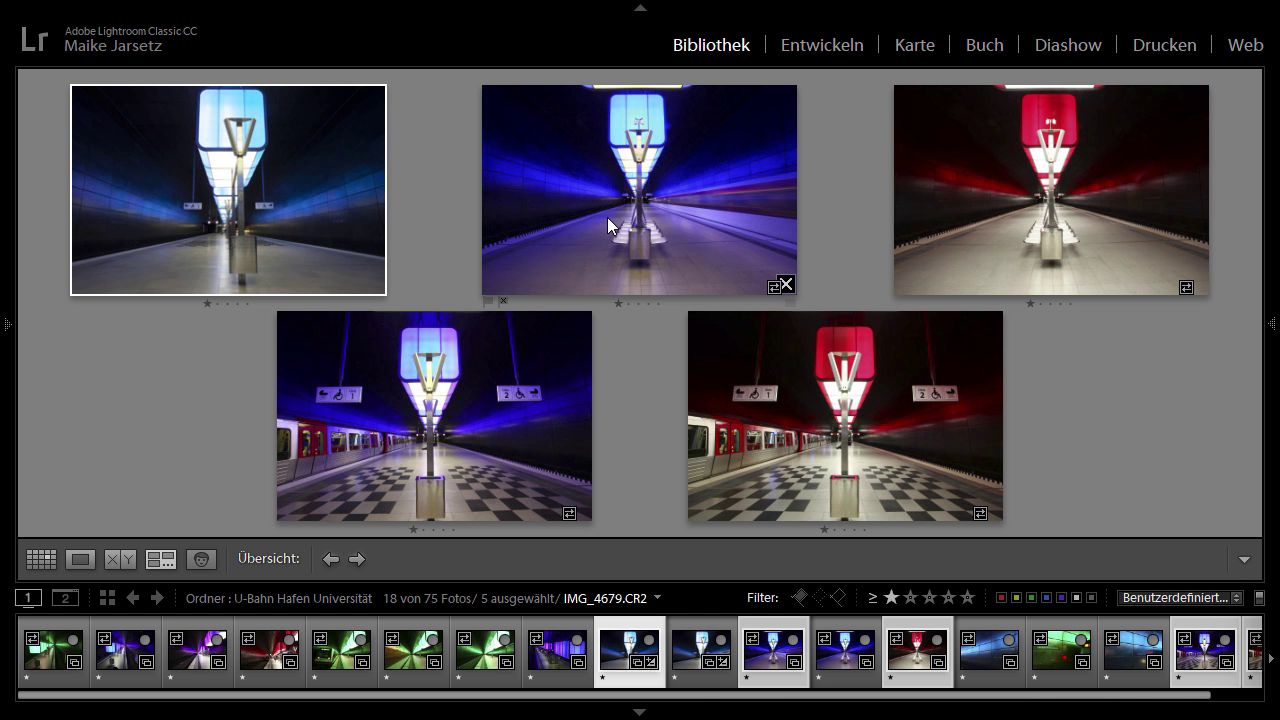
Task: Click the filmstrip grid shortcut icon
Action: [107, 598]
